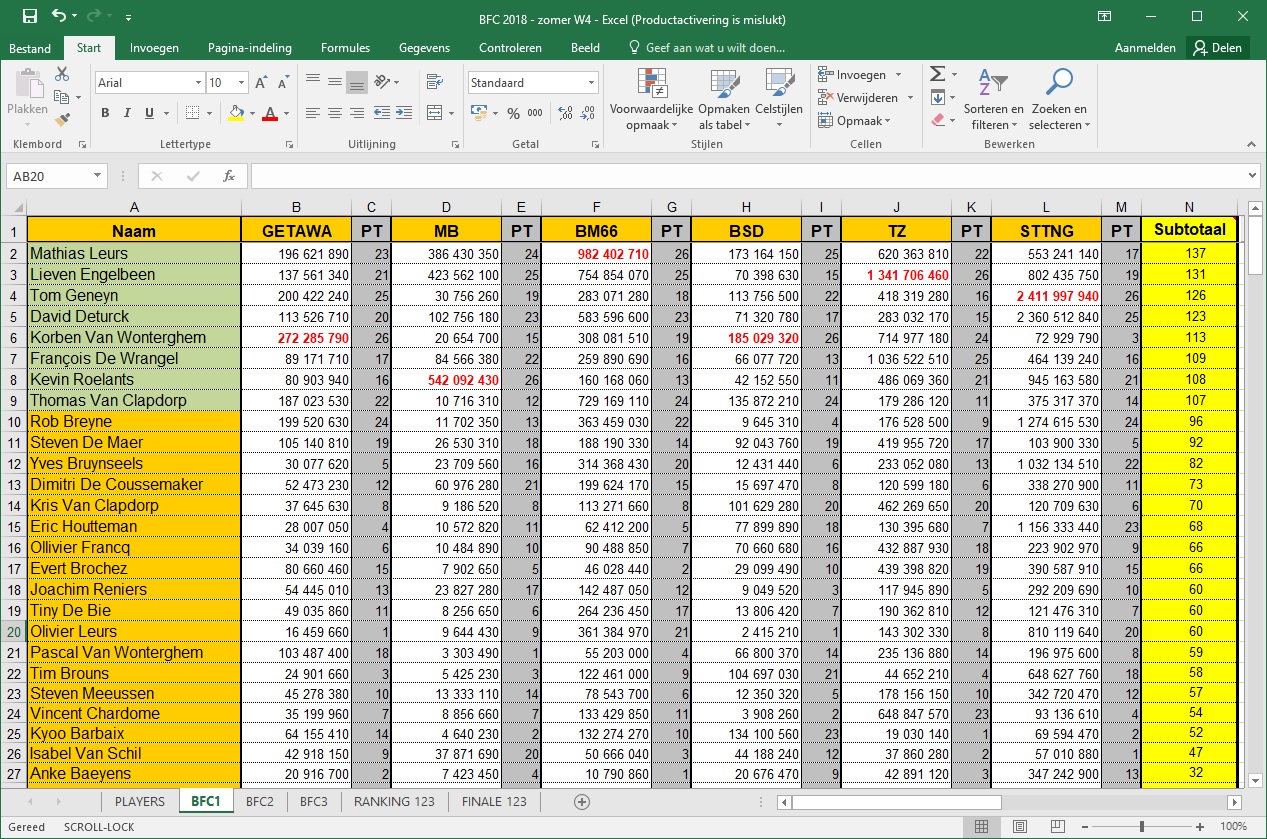Viewport: 1267px width, 839px height.
Task: Click the AutoSum sigma icon
Action: coord(937,74)
